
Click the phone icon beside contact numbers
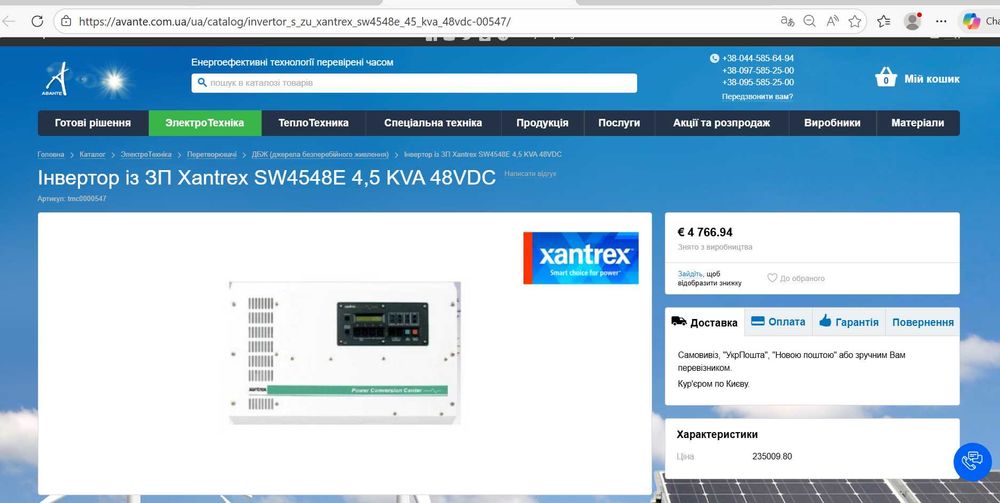tap(714, 58)
